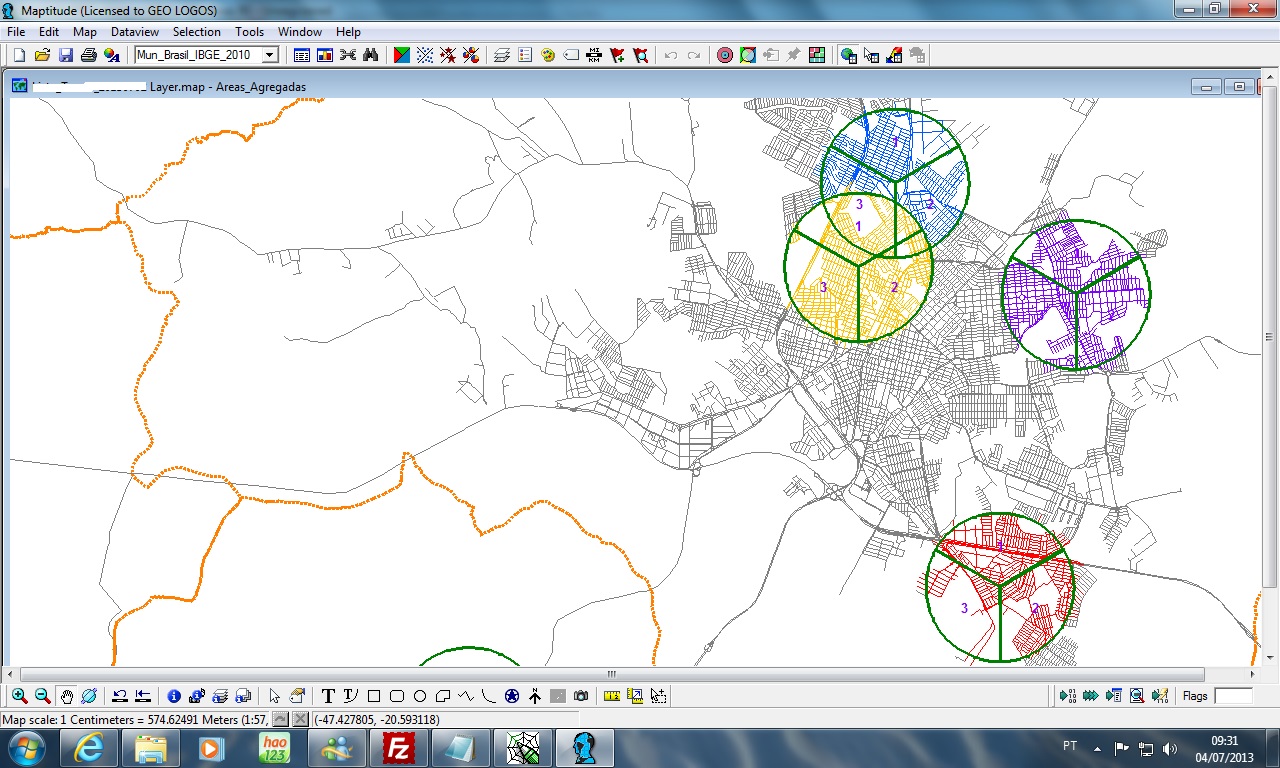Click the PT language indicator in taskbar
The width and height of the screenshot is (1280, 768).
coord(1069,747)
